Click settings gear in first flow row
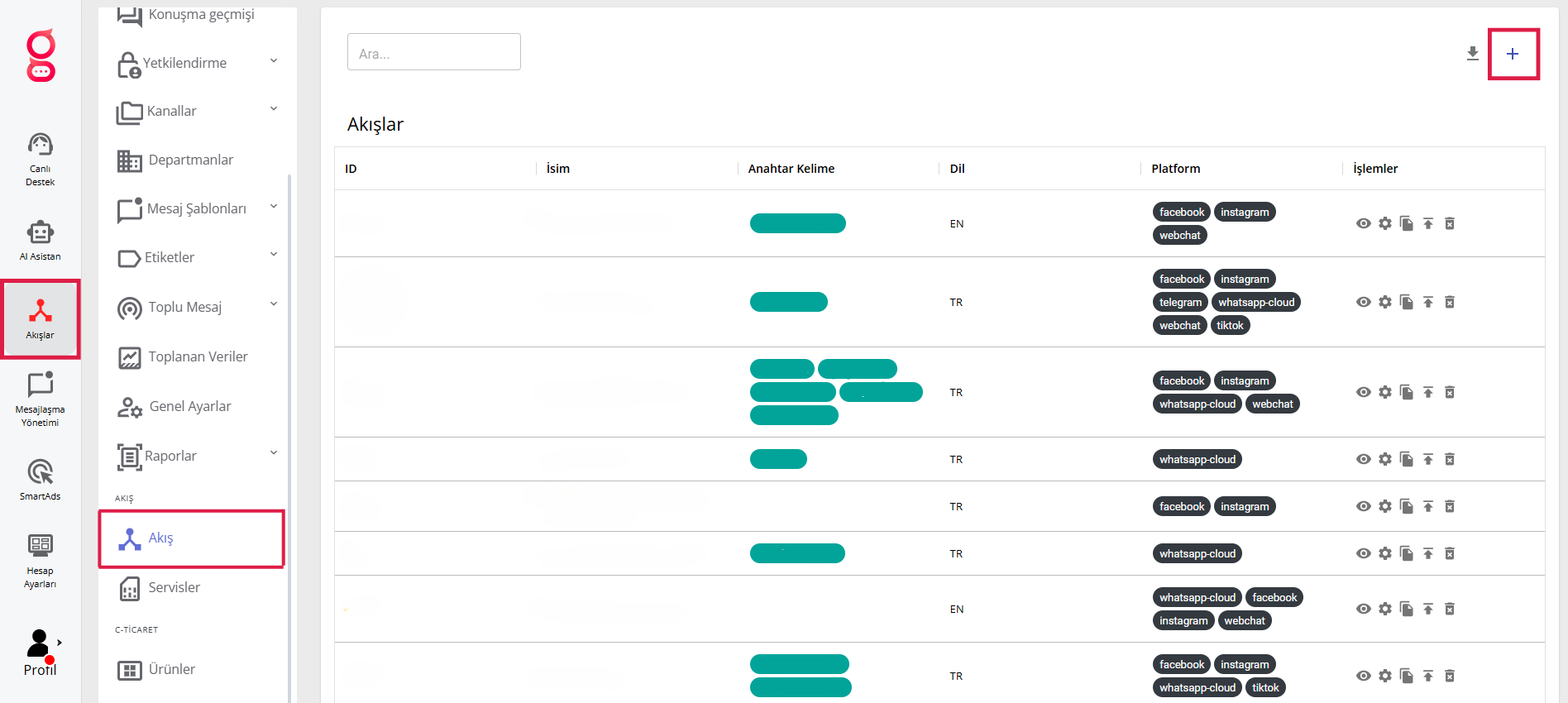1568x703 pixels. 1385,223
